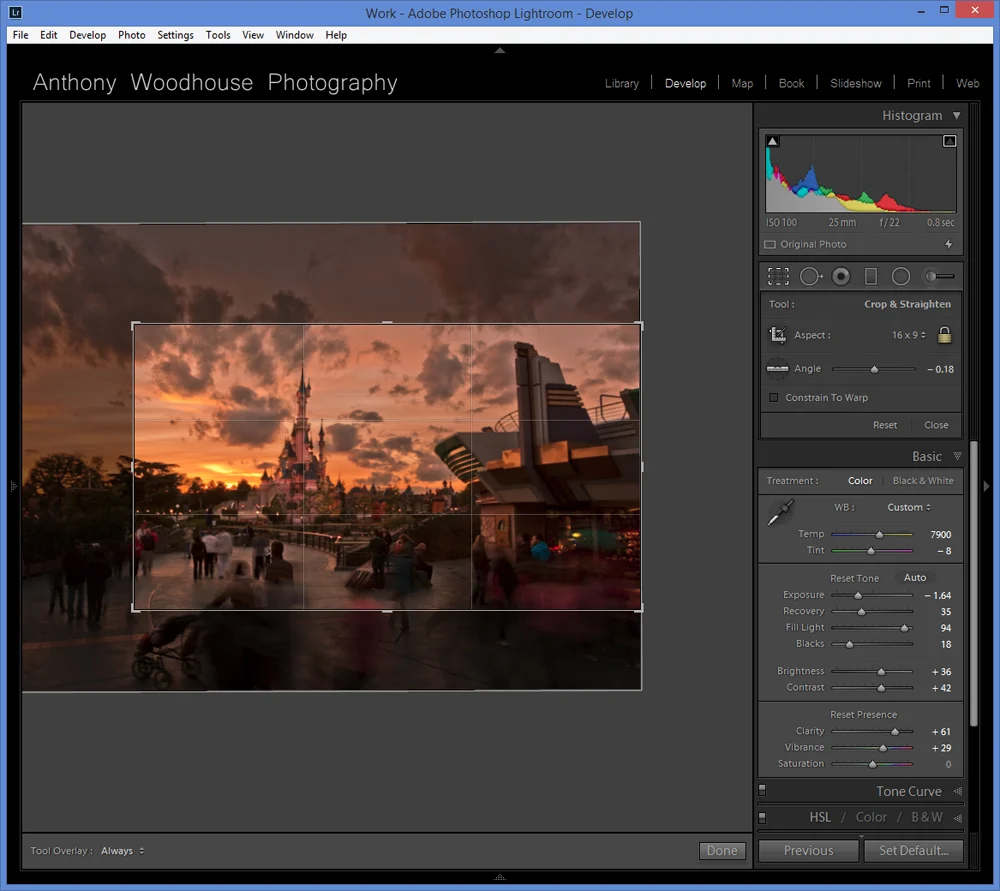Reset the crop using Reset button

[885, 425]
